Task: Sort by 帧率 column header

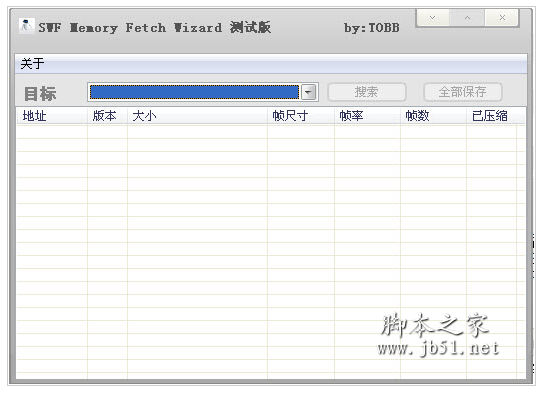Action: [x=367, y=116]
